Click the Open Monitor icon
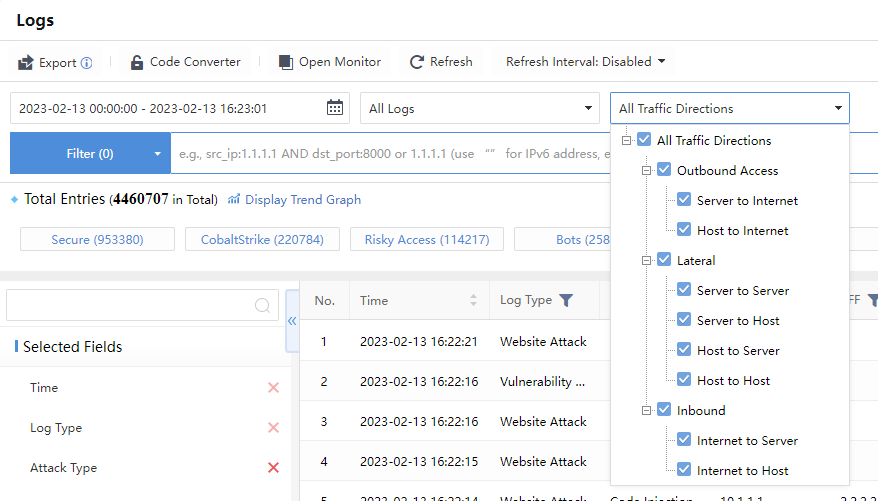 pos(286,62)
